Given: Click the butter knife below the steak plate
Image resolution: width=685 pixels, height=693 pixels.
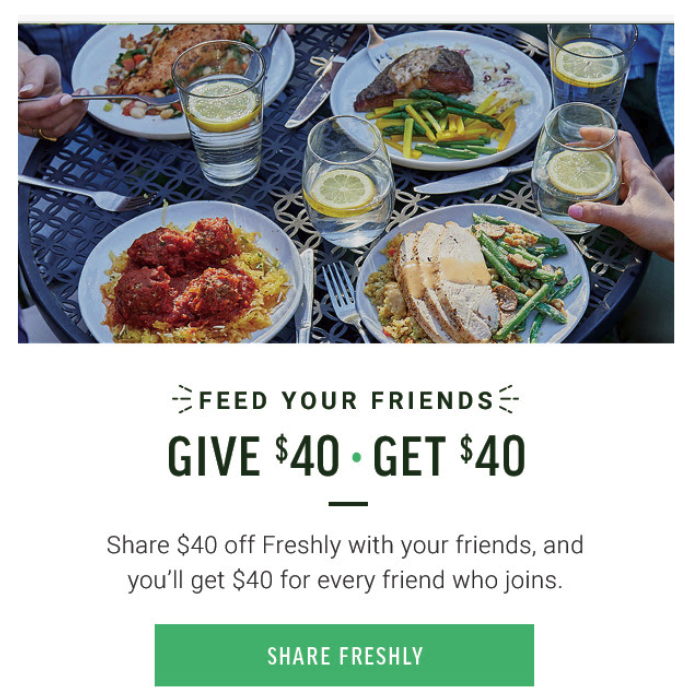Looking at the screenshot, I should [473, 179].
